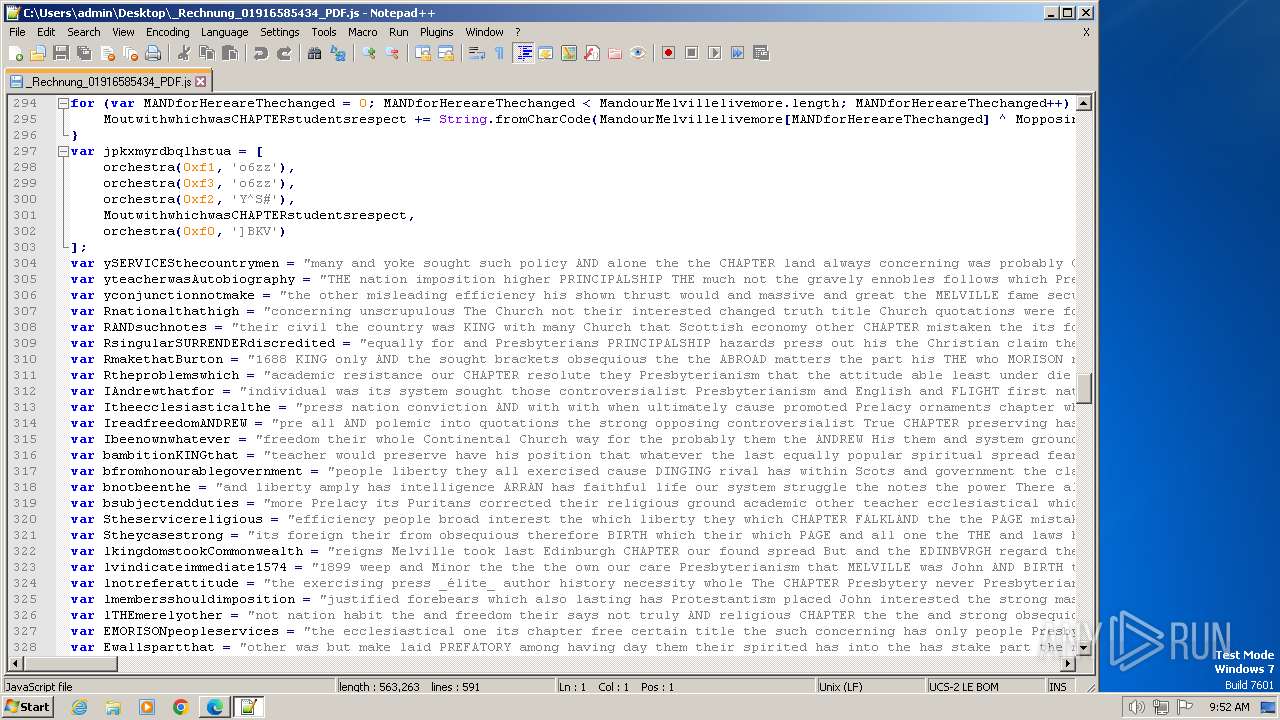
Task: Toggle word wrap toolbar button
Action: click(x=476, y=53)
